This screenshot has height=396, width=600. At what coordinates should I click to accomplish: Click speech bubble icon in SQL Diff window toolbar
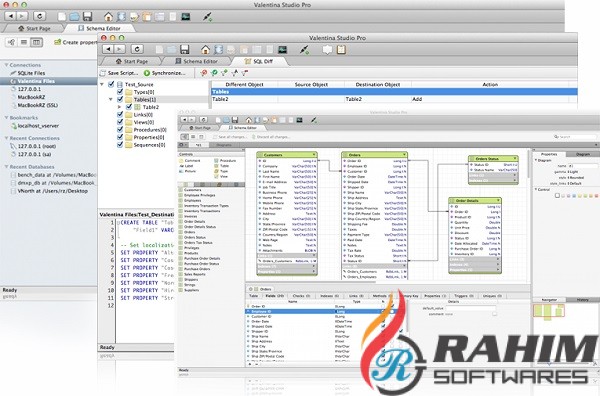(327, 49)
